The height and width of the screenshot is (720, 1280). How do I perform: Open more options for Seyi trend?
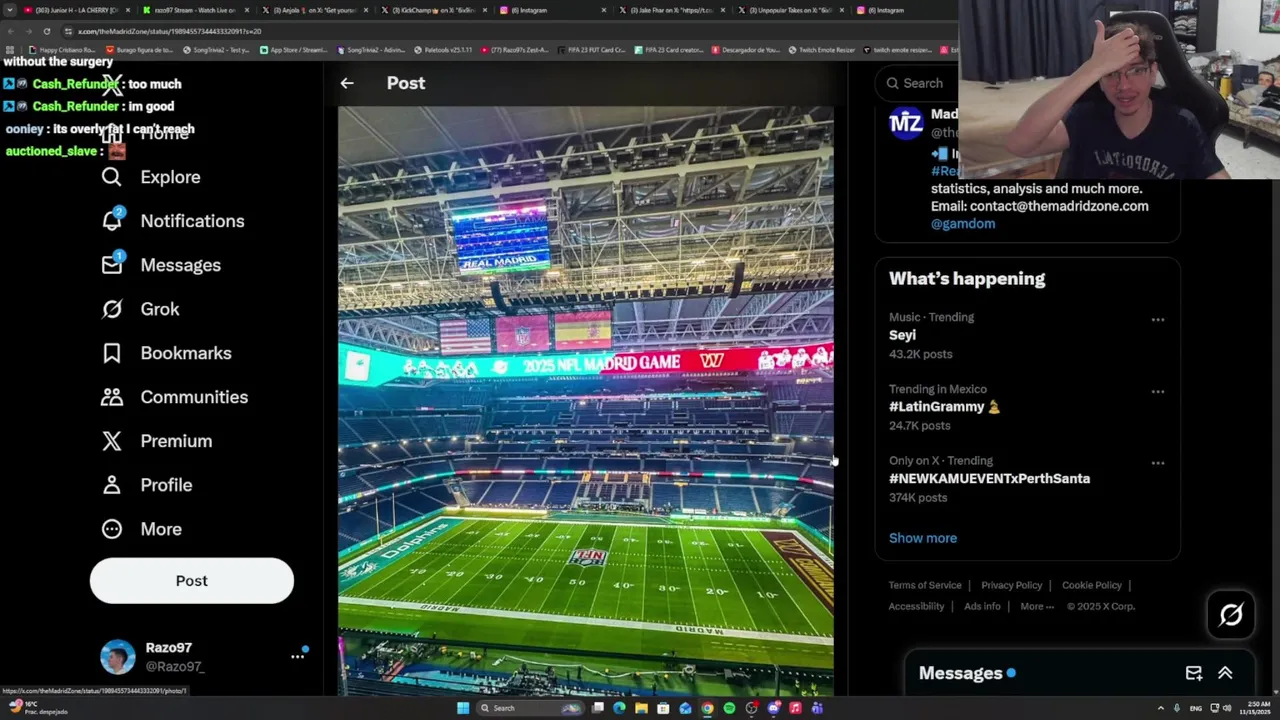1158,320
